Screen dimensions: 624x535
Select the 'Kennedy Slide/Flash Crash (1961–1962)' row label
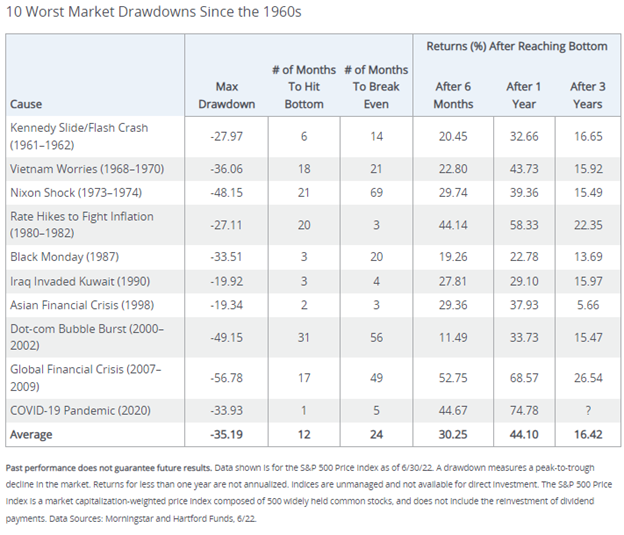point(79,137)
